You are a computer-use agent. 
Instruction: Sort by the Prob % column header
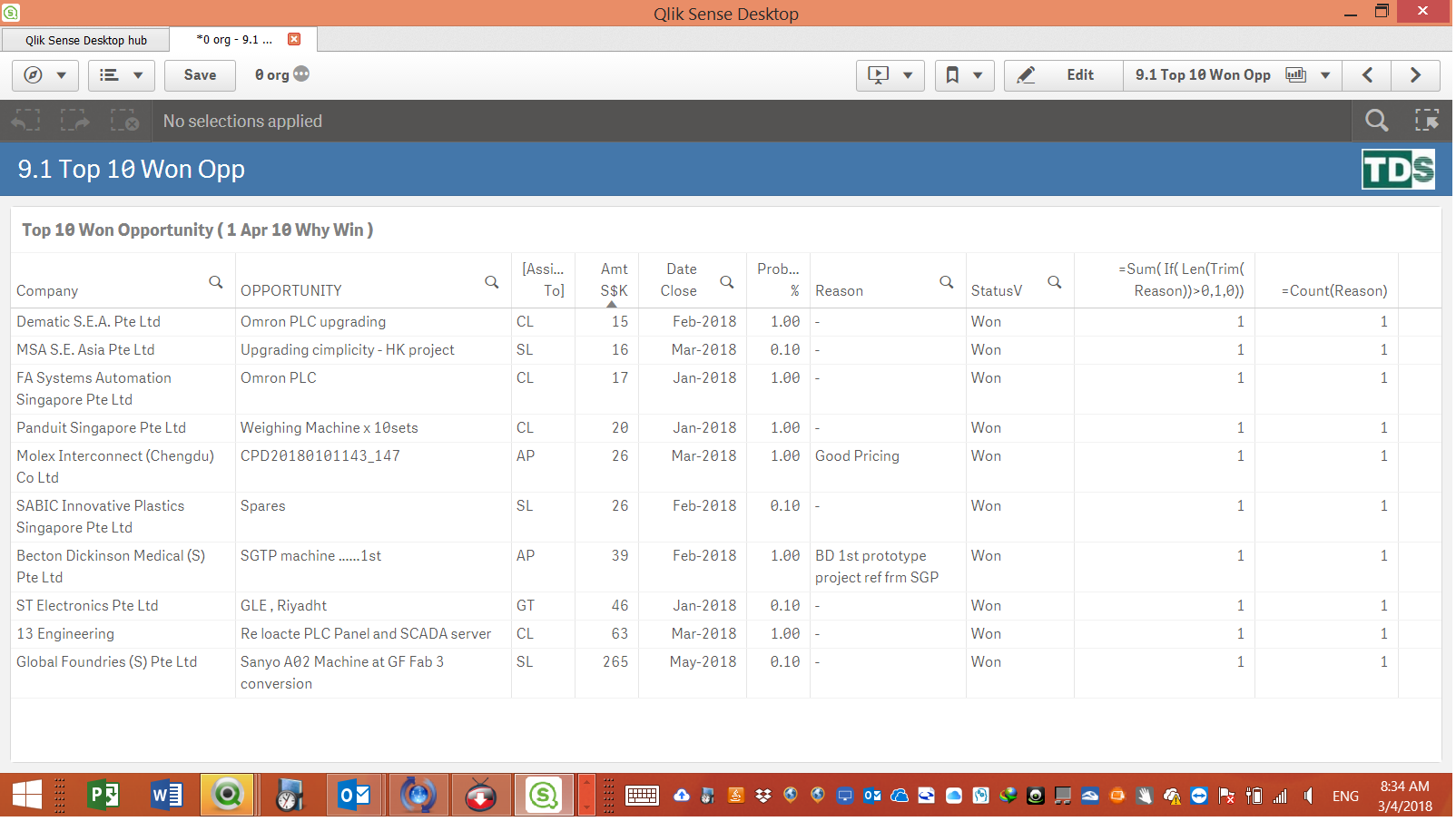778,280
